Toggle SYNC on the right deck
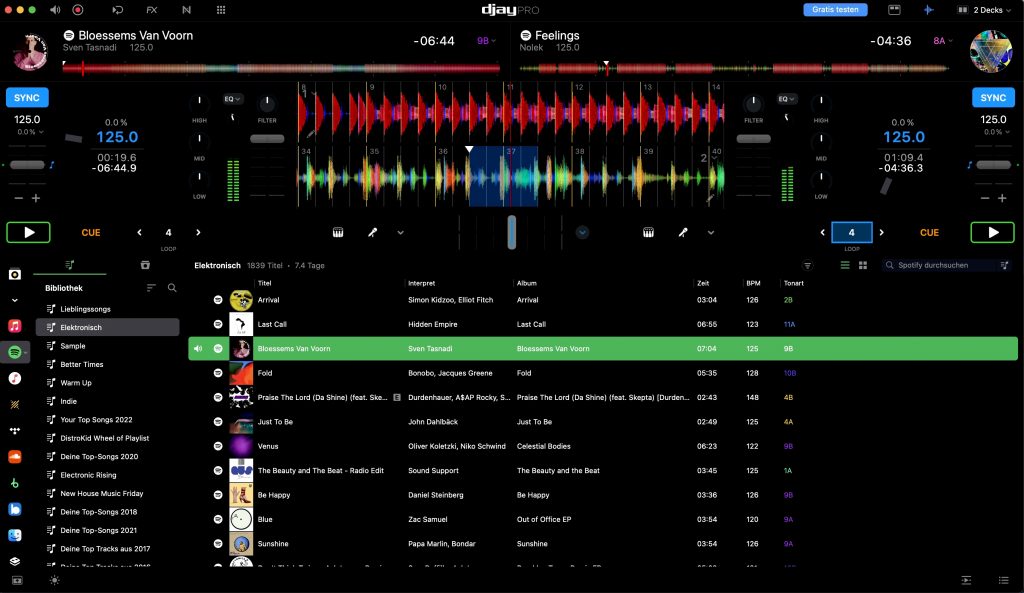The height and width of the screenshot is (593, 1024). tap(993, 98)
